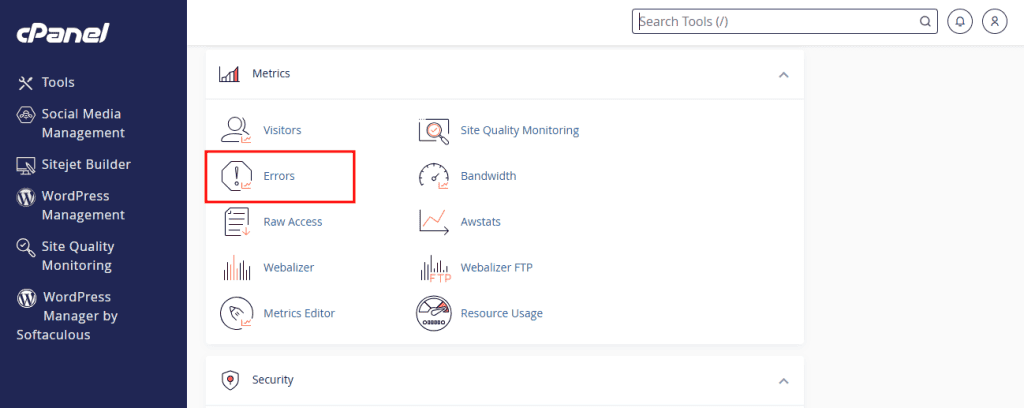This screenshot has height=408, width=1024.
Task: Open the Visitors link
Action: [x=282, y=130]
